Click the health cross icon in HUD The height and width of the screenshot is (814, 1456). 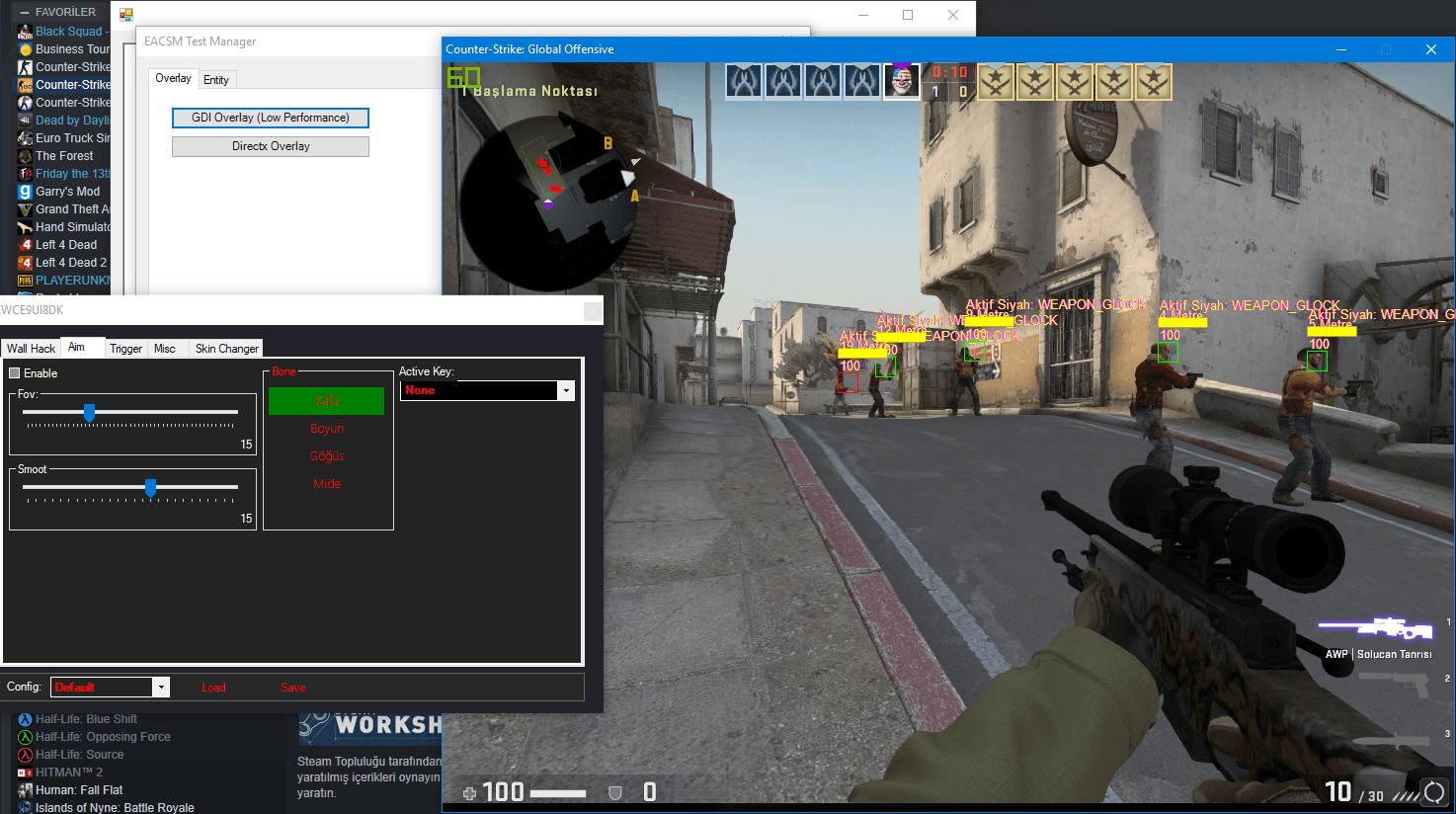click(469, 792)
